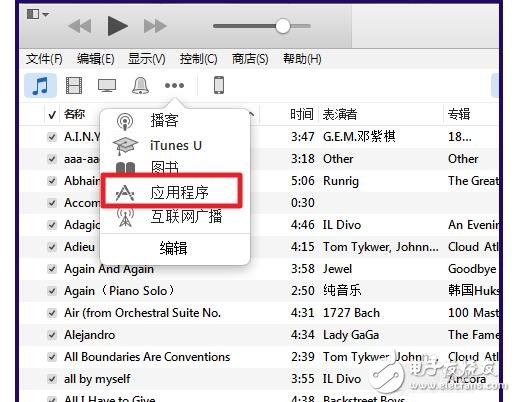Image resolution: width=516 pixels, height=402 pixels.
Task: Click the checkmark column header
Action: click(x=52, y=115)
